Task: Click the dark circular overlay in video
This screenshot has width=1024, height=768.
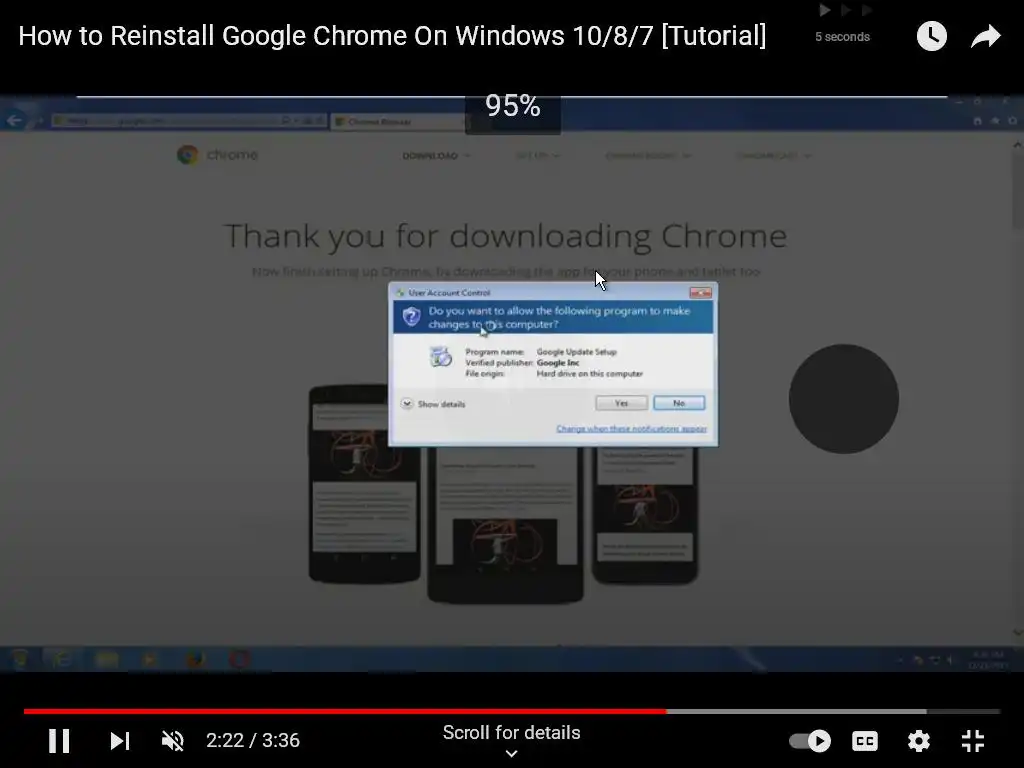Action: pyautogui.click(x=843, y=398)
